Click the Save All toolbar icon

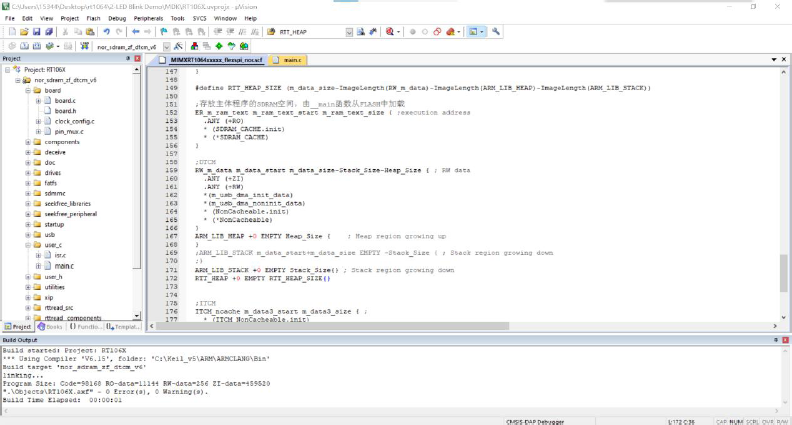[49, 31]
